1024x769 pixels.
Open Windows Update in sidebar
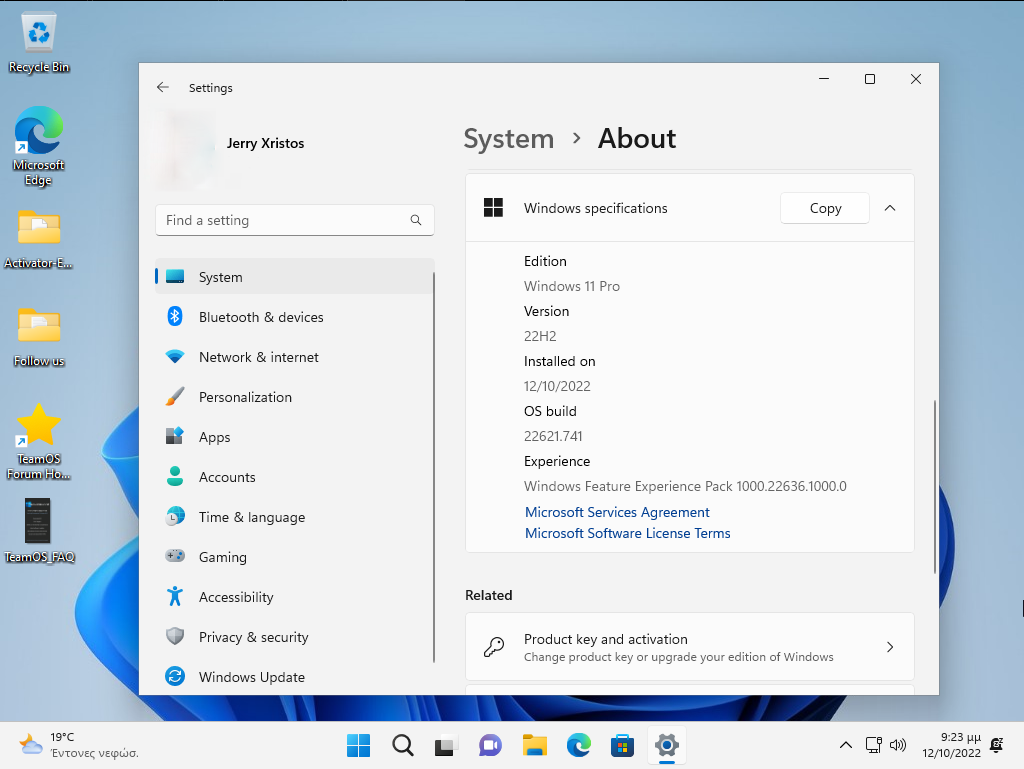click(251, 677)
